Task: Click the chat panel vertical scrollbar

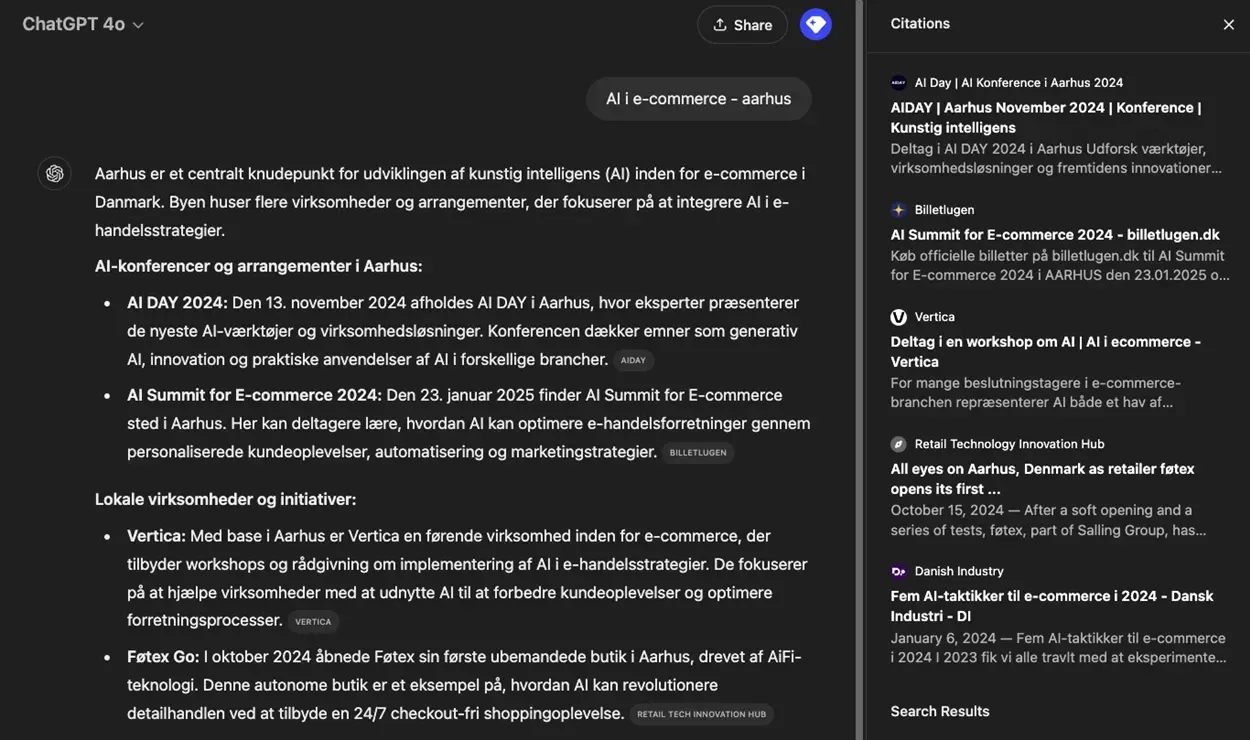Action: click(859, 370)
